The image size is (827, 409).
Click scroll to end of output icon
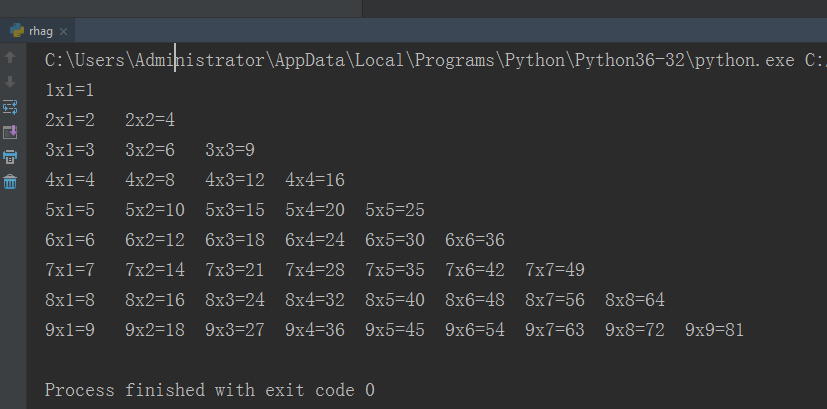[x=10, y=132]
